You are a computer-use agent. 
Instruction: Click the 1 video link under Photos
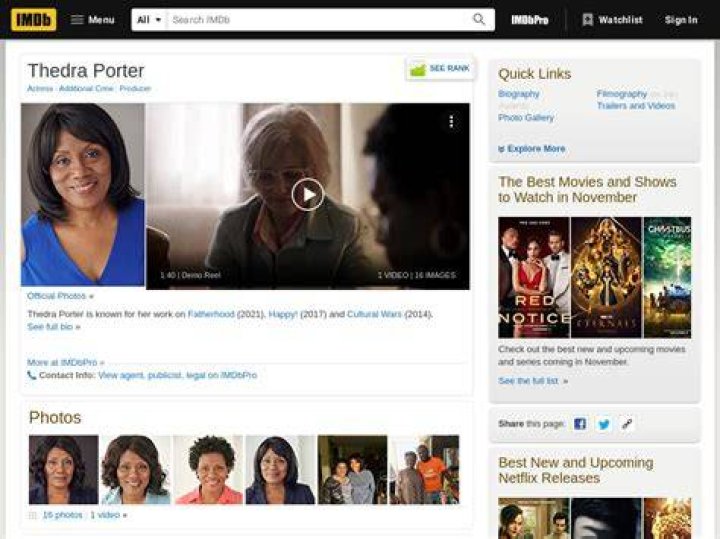[108, 515]
